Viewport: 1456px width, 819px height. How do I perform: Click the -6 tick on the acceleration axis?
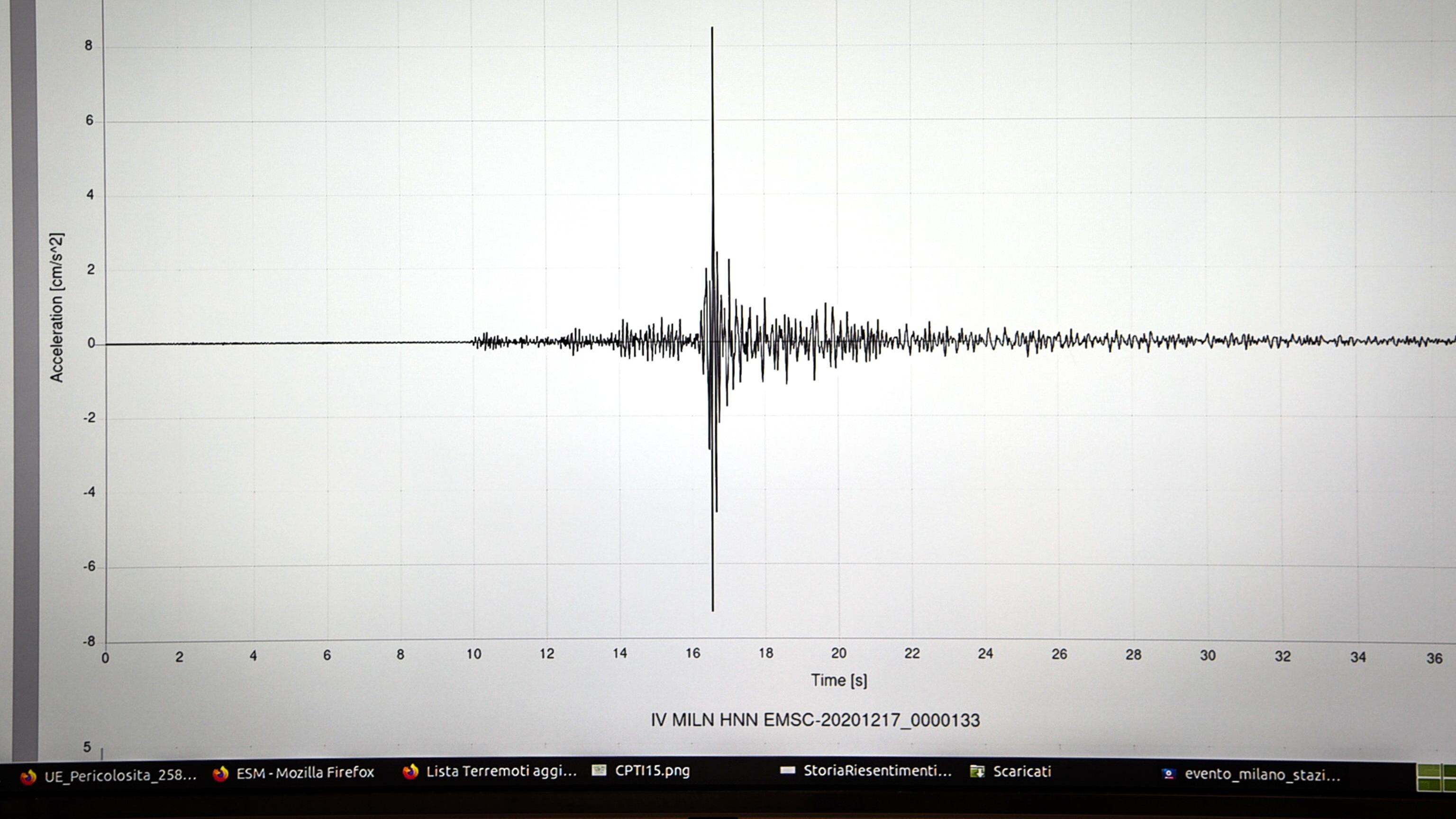click(89, 567)
